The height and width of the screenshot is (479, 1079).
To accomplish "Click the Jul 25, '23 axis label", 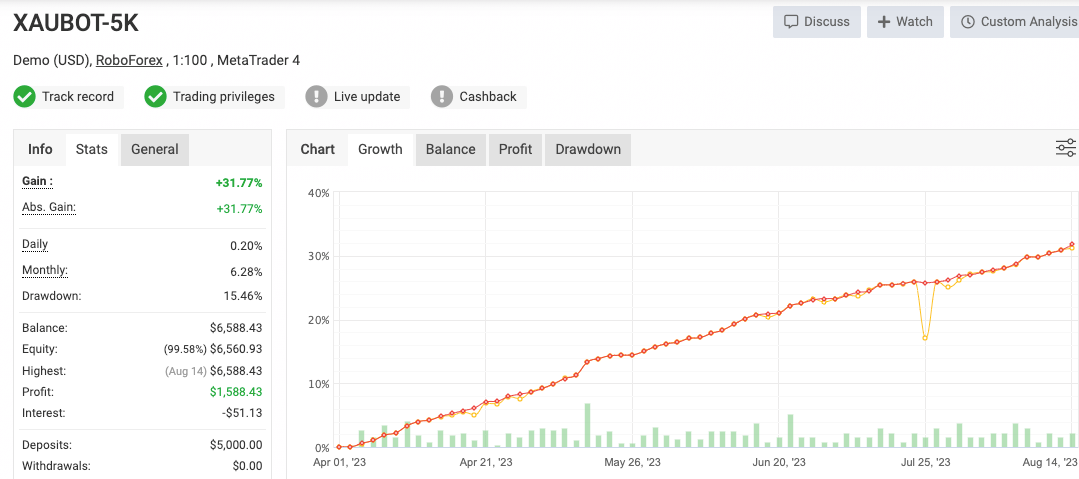I will pos(926,462).
